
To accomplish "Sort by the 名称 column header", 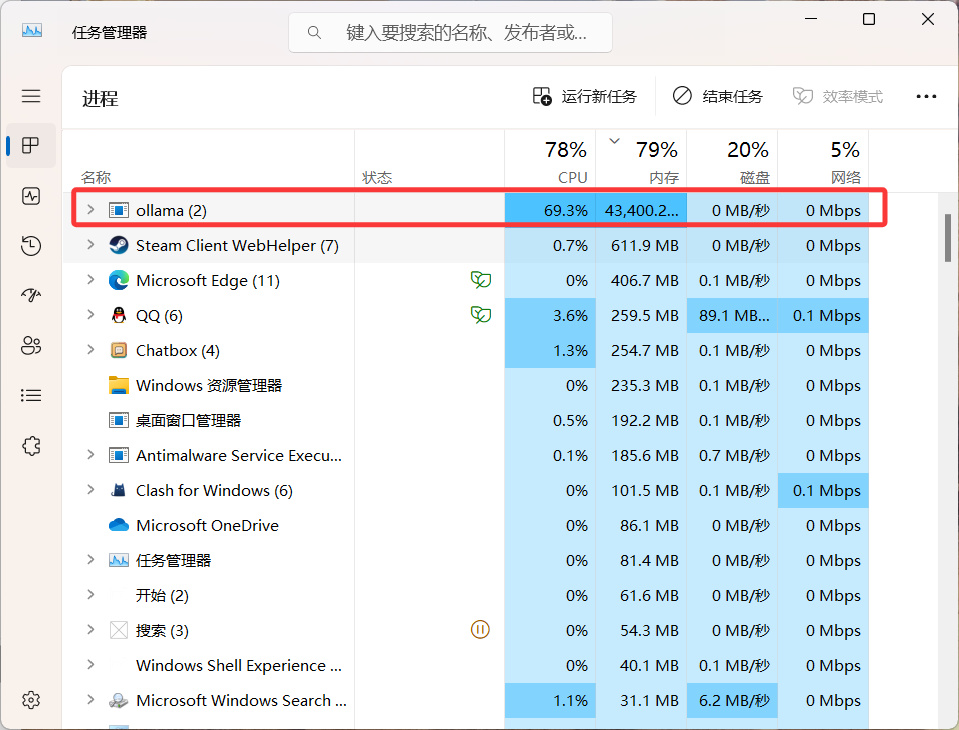I will pyautogui.click(x=208, y=160).
